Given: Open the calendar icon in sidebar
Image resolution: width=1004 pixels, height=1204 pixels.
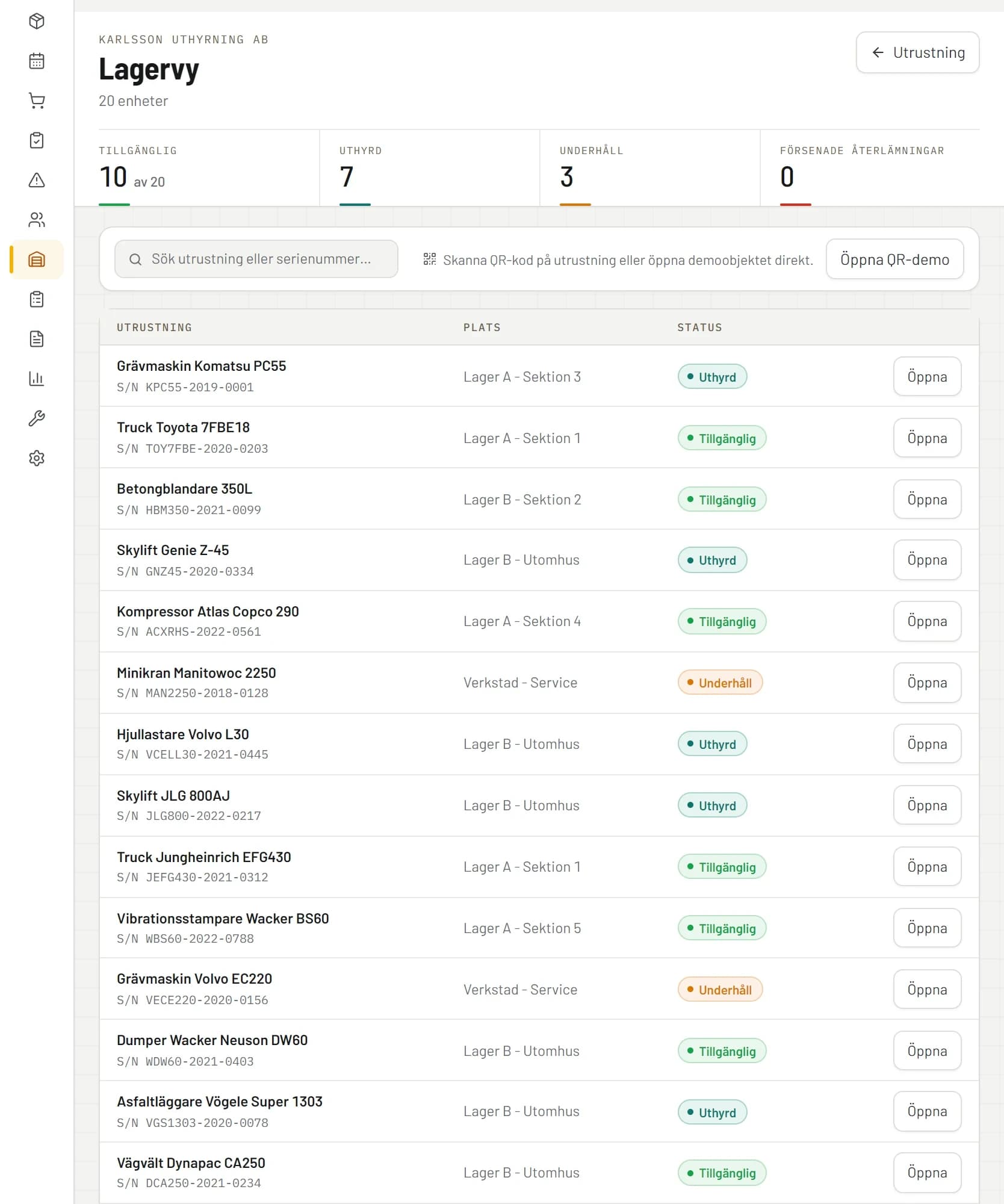Looking at the screenshot, I should pyautogui.click(x=37, y=61).
